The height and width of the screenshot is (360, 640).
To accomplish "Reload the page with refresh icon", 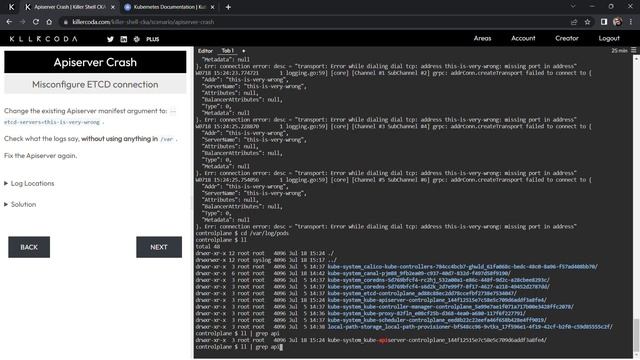I will click(x=36, y=22).
